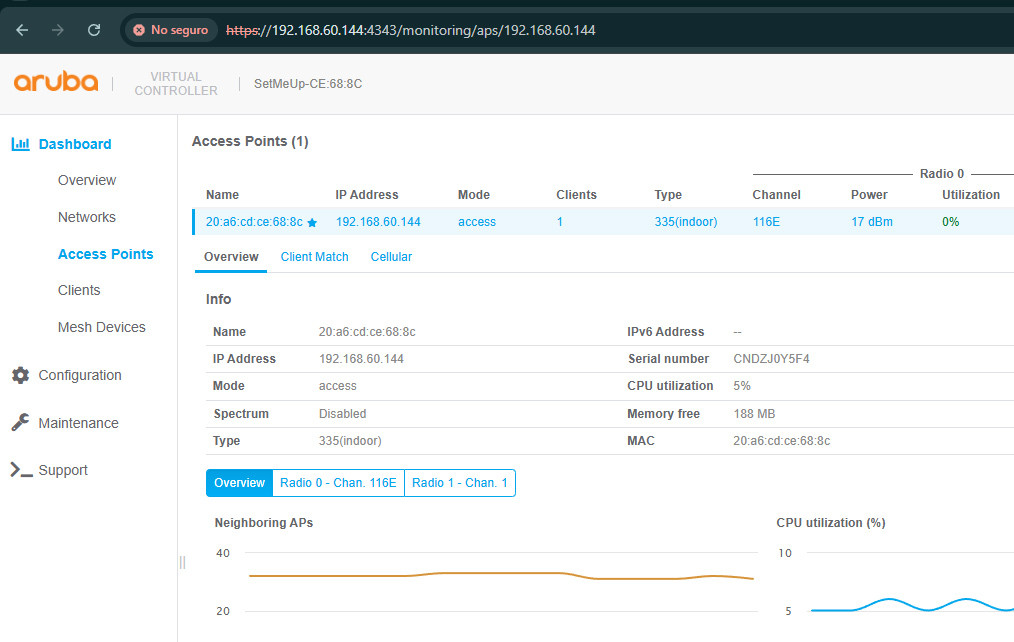1014x642 pixels.
Task: Click the 192.168.60.144 IP address link in table
Action: pyautogui.click(x=378, y=222)
